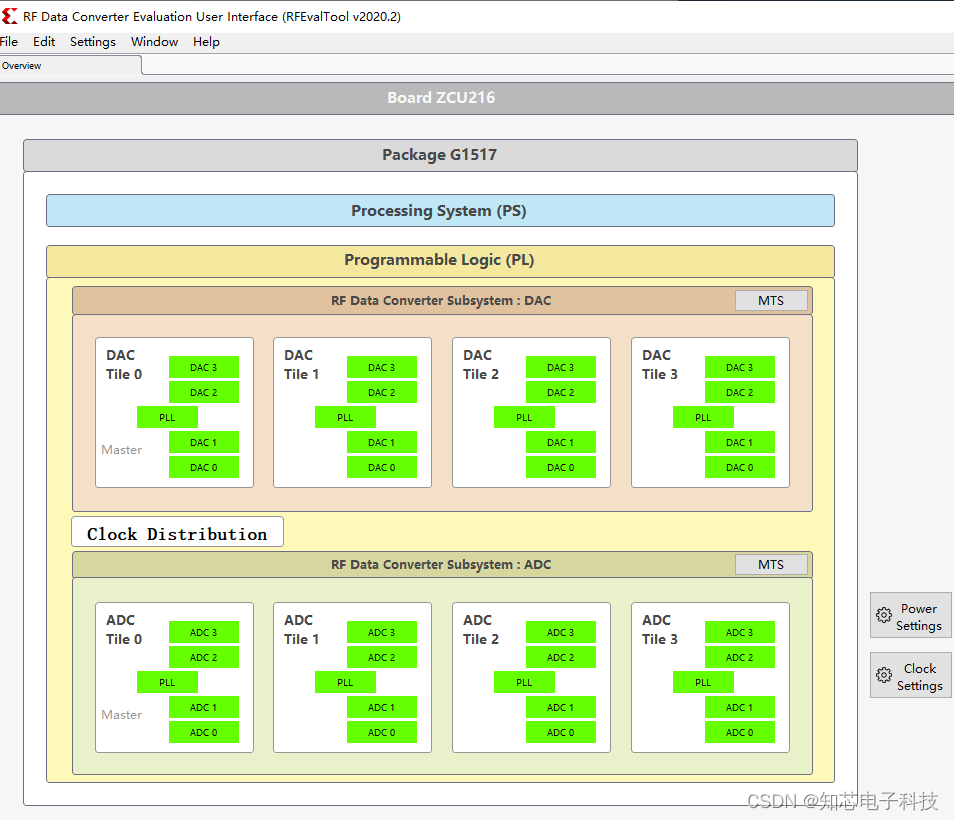Select ADC 2 in ADC Tile 0
This screenshot has width=954, height=820.
tap(203, 658)
